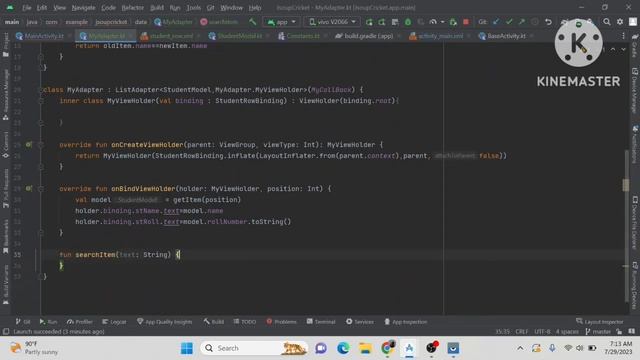Open App Inspection tool window
This screenshot has height=360, width=640.
406,322
